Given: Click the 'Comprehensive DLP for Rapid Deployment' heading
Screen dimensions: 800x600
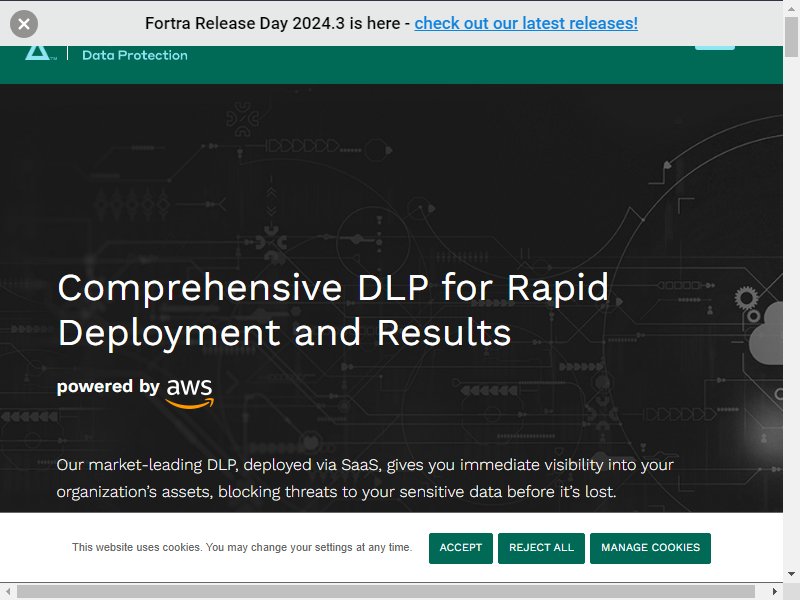Looking at the screenshot, I should pyautogui.click(x=333, y=310).
